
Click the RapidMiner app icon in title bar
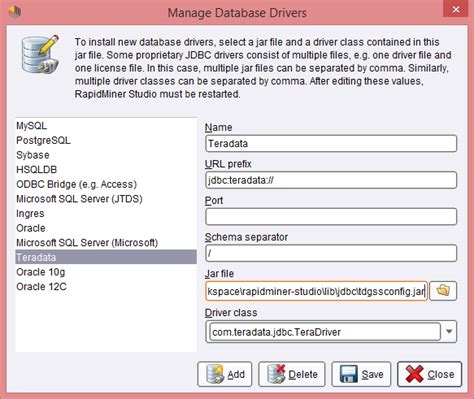click(x=14, y=11)
